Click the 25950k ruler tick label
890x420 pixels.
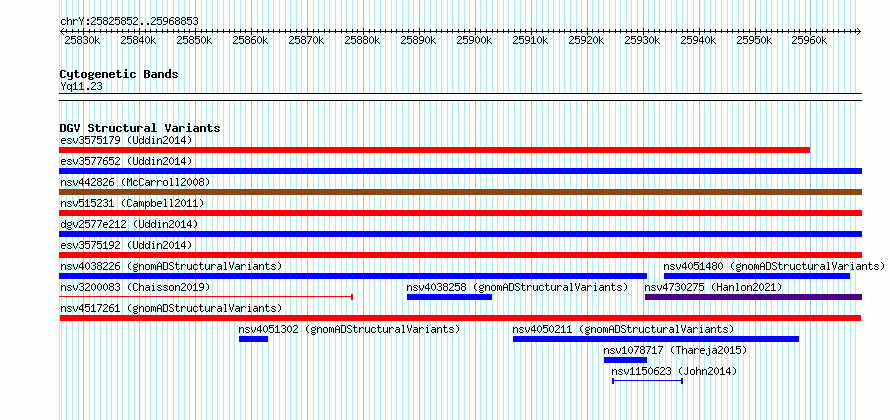[x=754, y=40]
